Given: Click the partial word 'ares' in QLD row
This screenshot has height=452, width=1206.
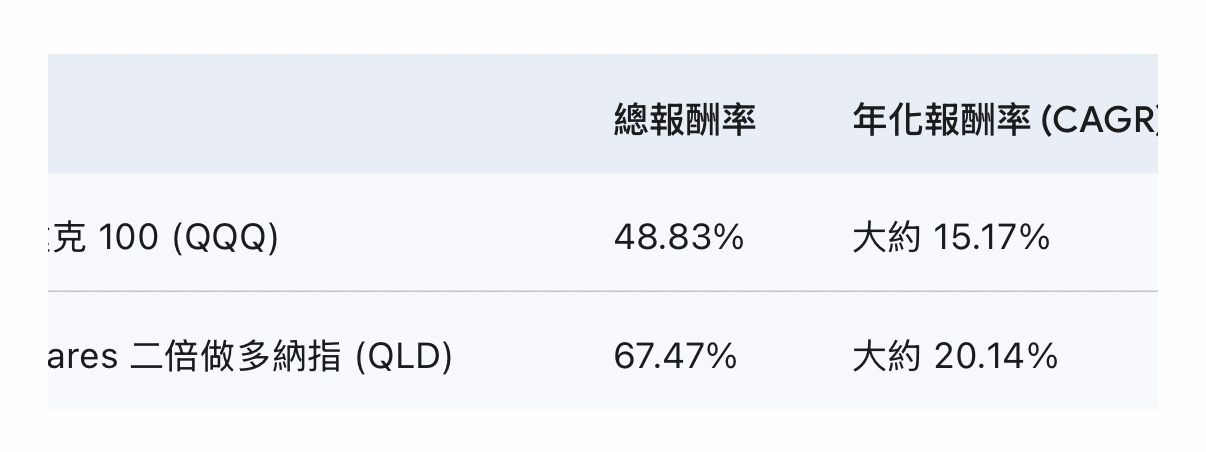Looking at the screenshot, I should pos(83,356).
